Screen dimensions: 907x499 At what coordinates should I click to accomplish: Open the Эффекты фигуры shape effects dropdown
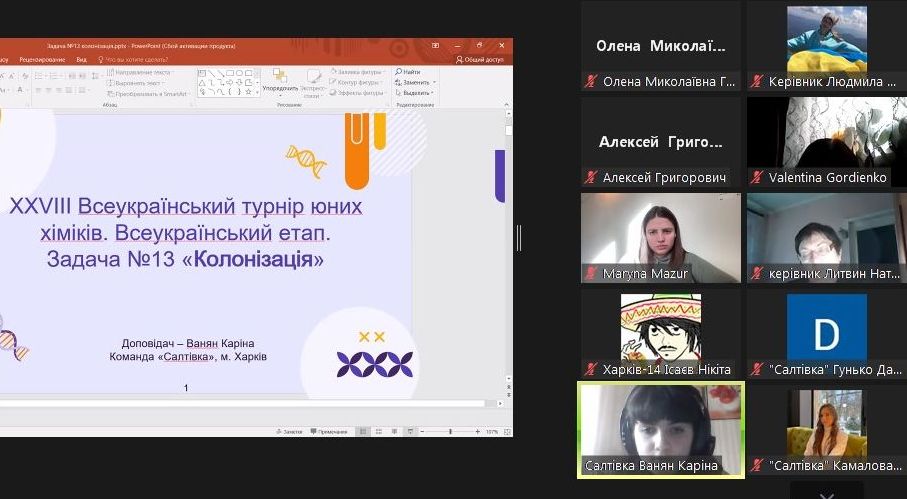[x=357, y=93]
